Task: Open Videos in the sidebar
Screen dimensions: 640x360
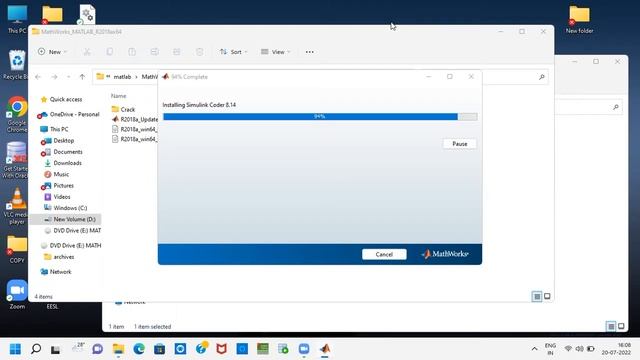Action: click(x=62, y=197)
